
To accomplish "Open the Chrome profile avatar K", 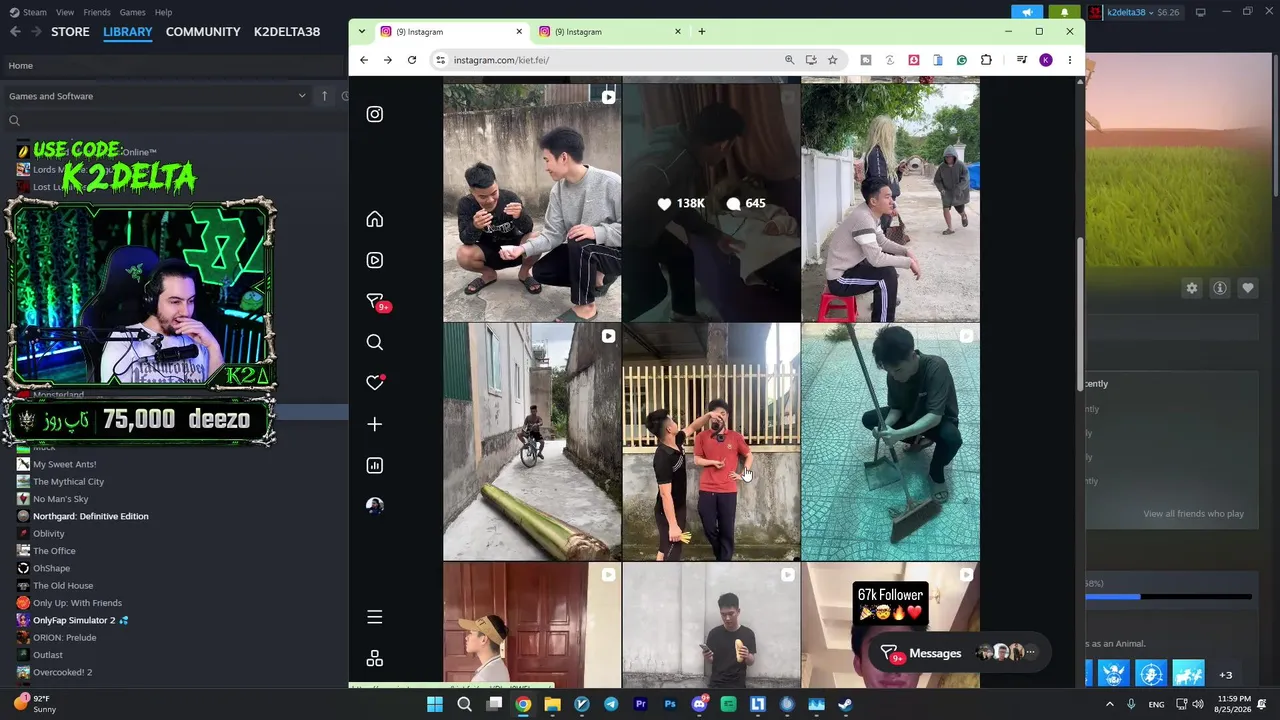I will 1046,60.
